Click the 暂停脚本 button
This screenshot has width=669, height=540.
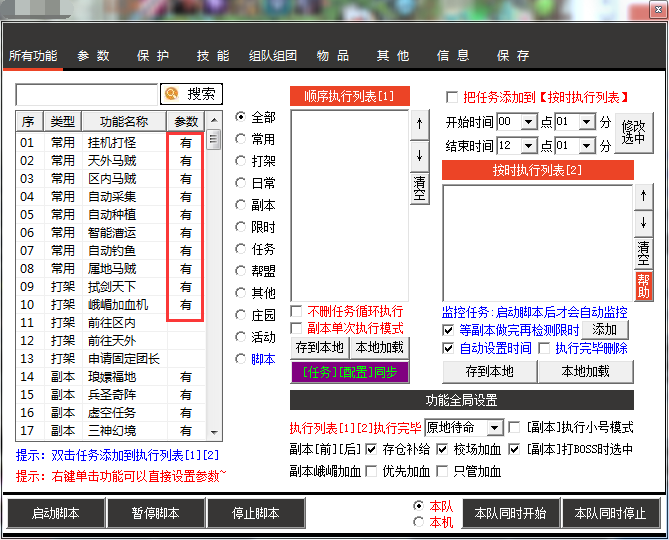tap(156, 513)
